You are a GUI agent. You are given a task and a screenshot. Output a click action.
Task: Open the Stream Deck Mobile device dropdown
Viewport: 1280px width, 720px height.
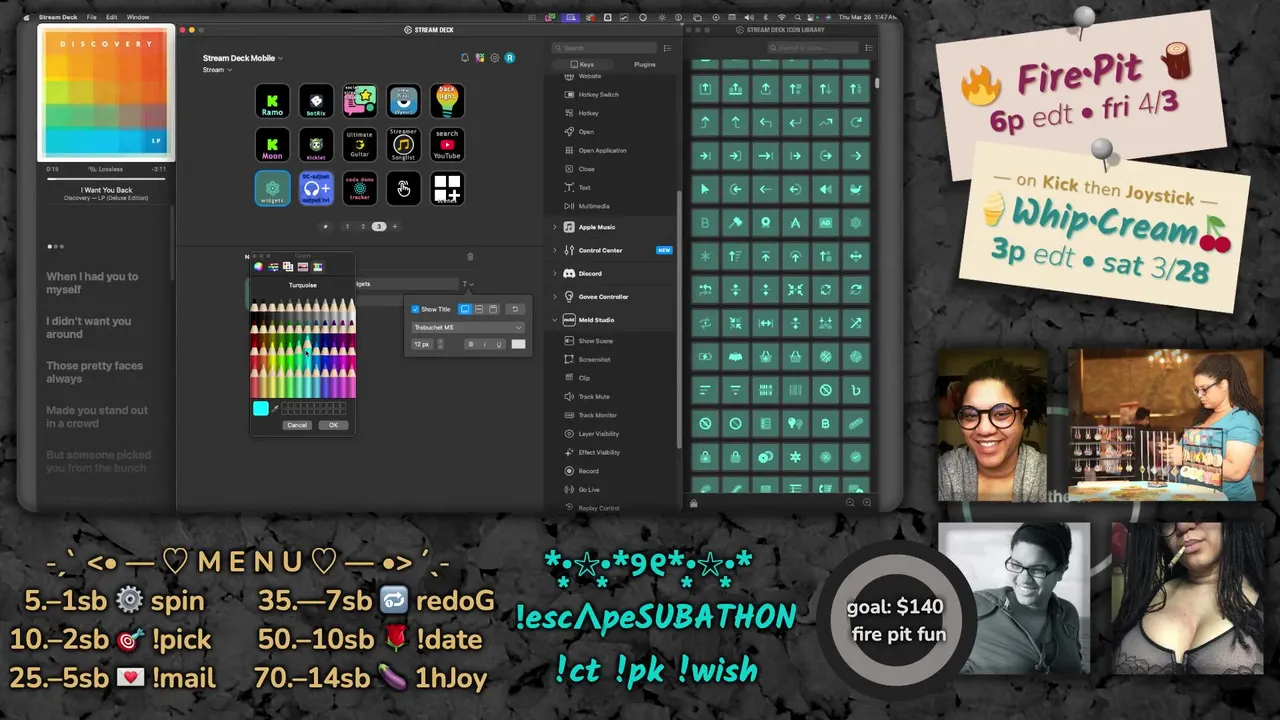pos(243,58)
